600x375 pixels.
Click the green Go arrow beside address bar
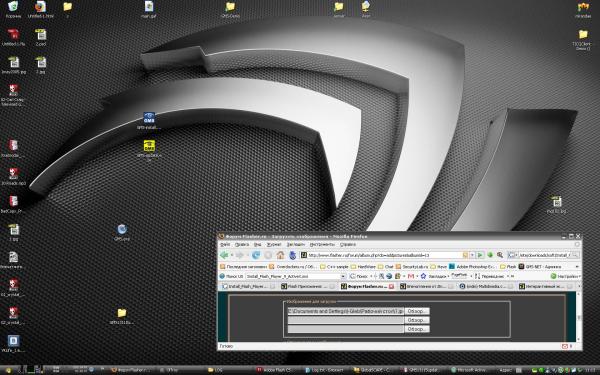click(480, 255)
